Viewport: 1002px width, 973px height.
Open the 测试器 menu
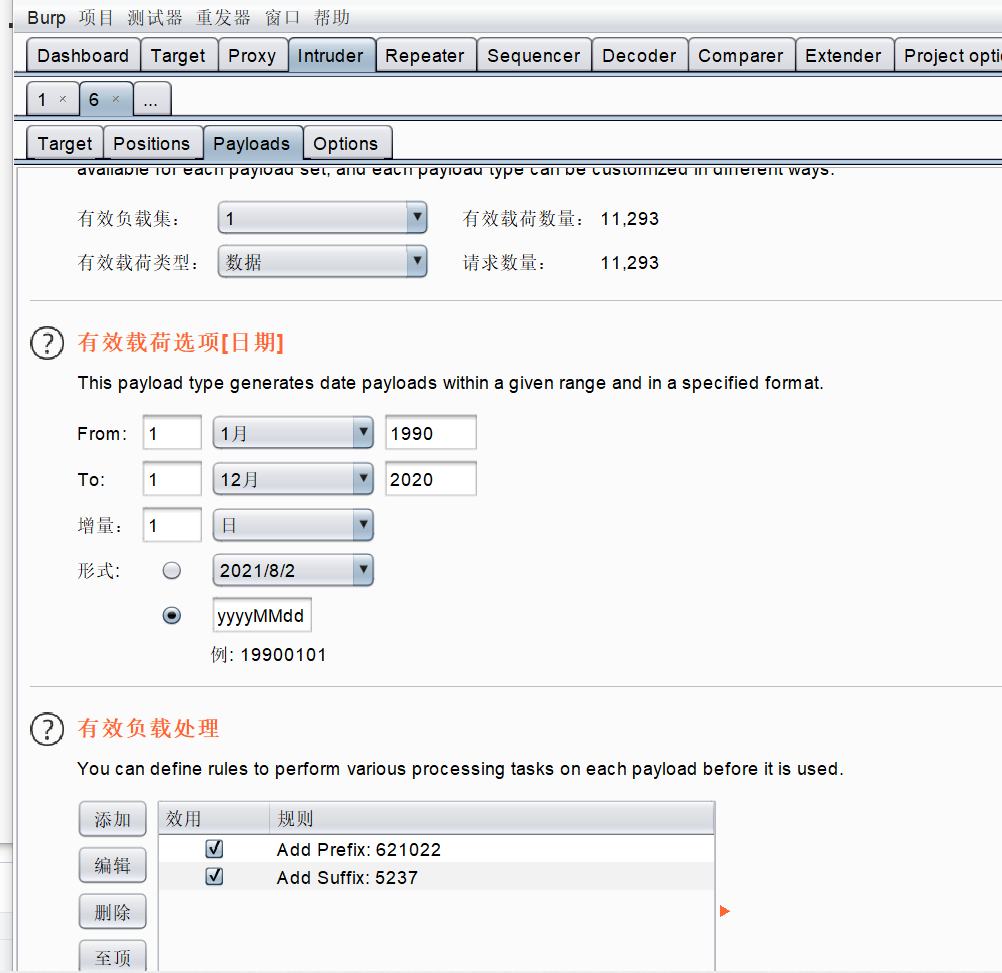[155, 18]
